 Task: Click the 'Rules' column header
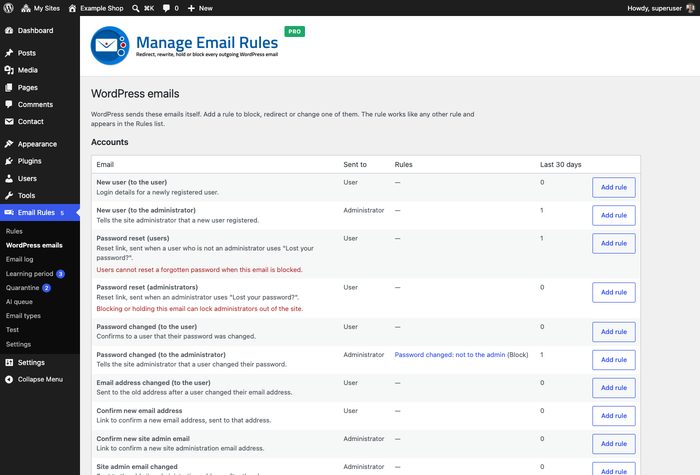[x=404, y=165]
